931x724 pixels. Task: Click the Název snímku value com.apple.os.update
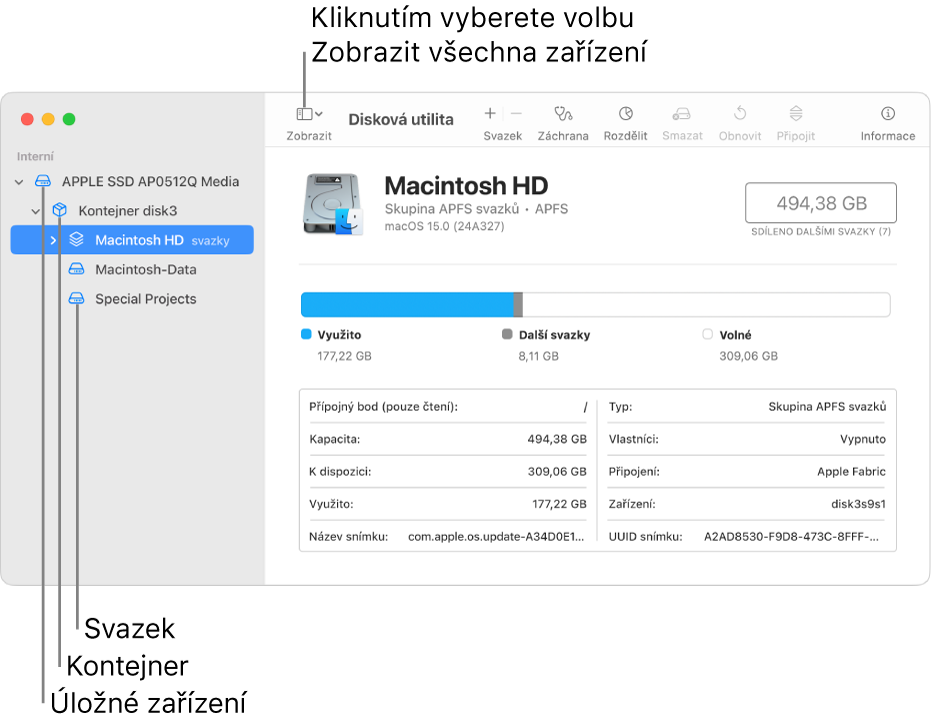496,537
